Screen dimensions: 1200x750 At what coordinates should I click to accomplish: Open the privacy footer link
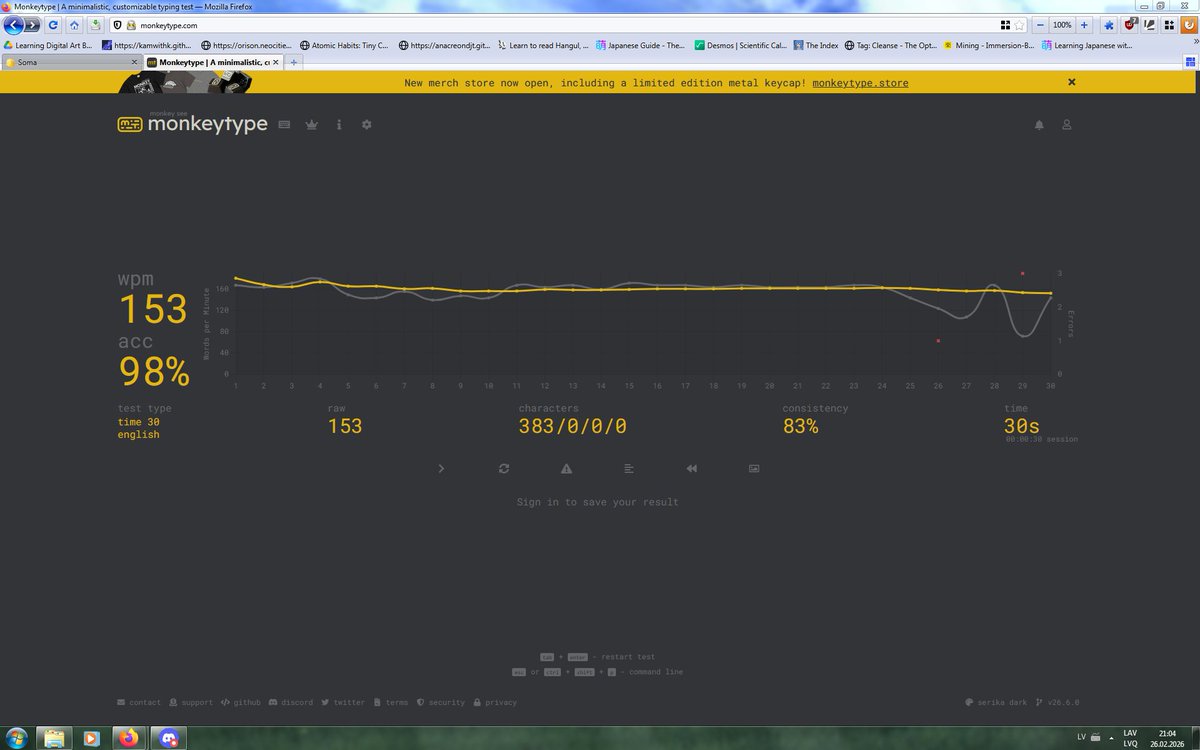coord(495,703)
